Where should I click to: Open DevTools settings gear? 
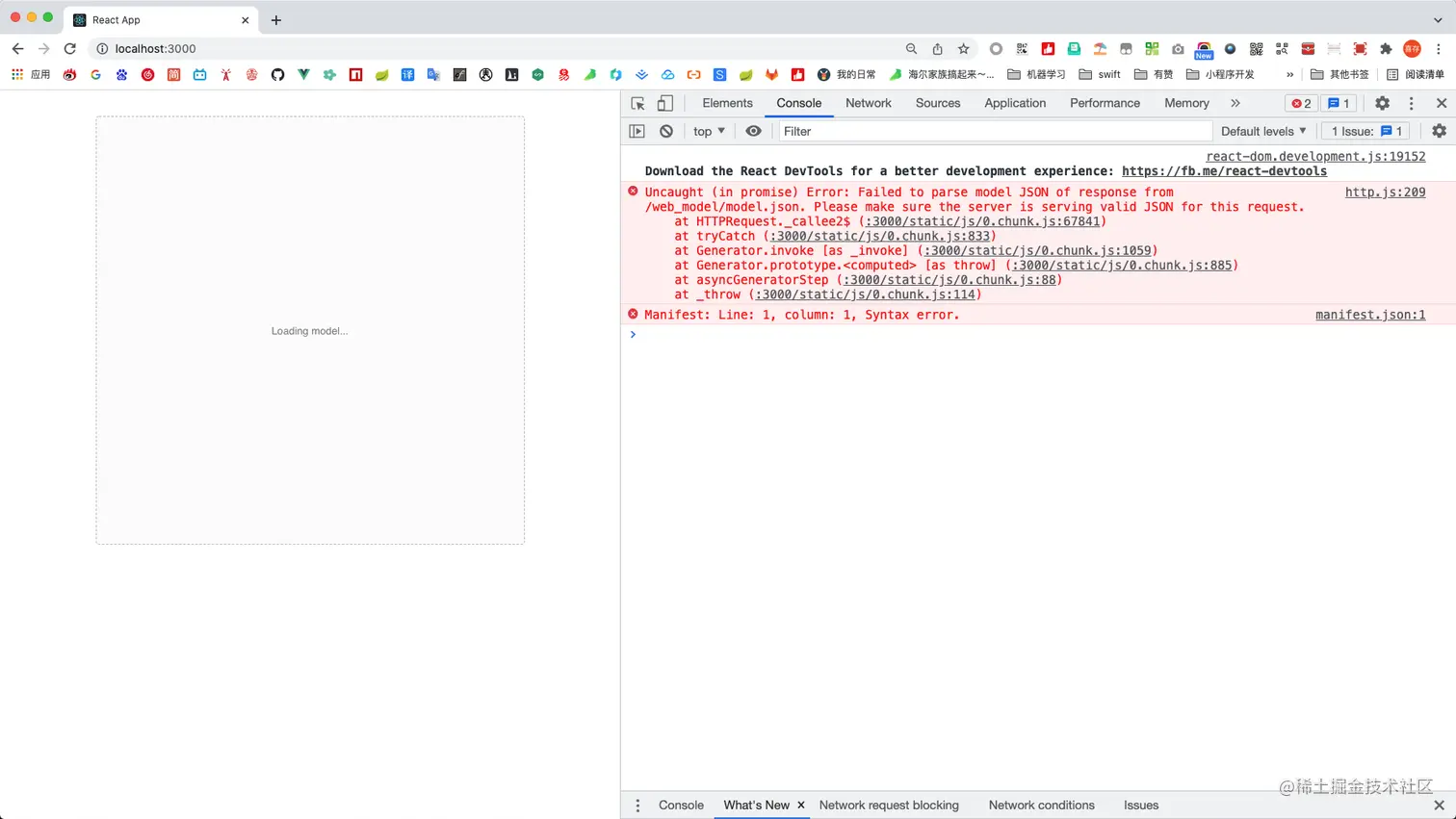pyautogui.click(x=1382, y=103)
